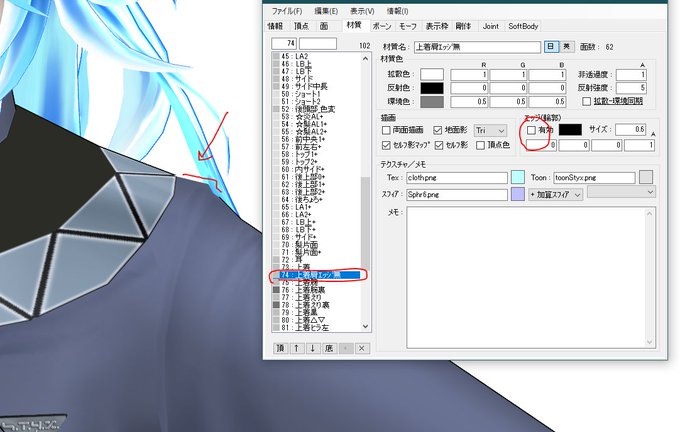Screen dimensions: 680x432
Task: Pick the 環境色 ambient color swatch
Action: click(432, 102)
